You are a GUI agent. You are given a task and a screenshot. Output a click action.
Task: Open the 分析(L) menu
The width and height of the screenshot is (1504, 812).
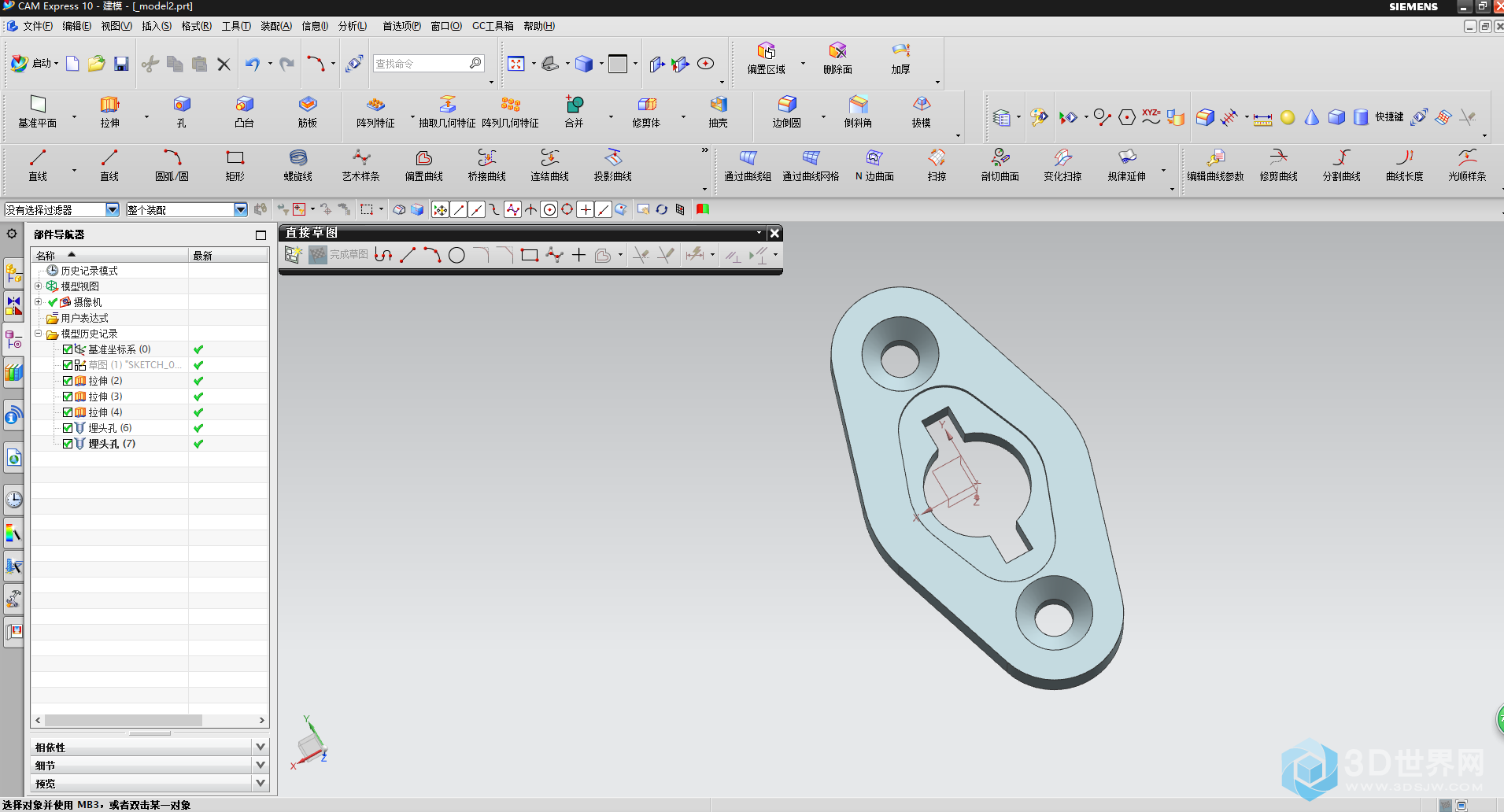tap(353, 26)
